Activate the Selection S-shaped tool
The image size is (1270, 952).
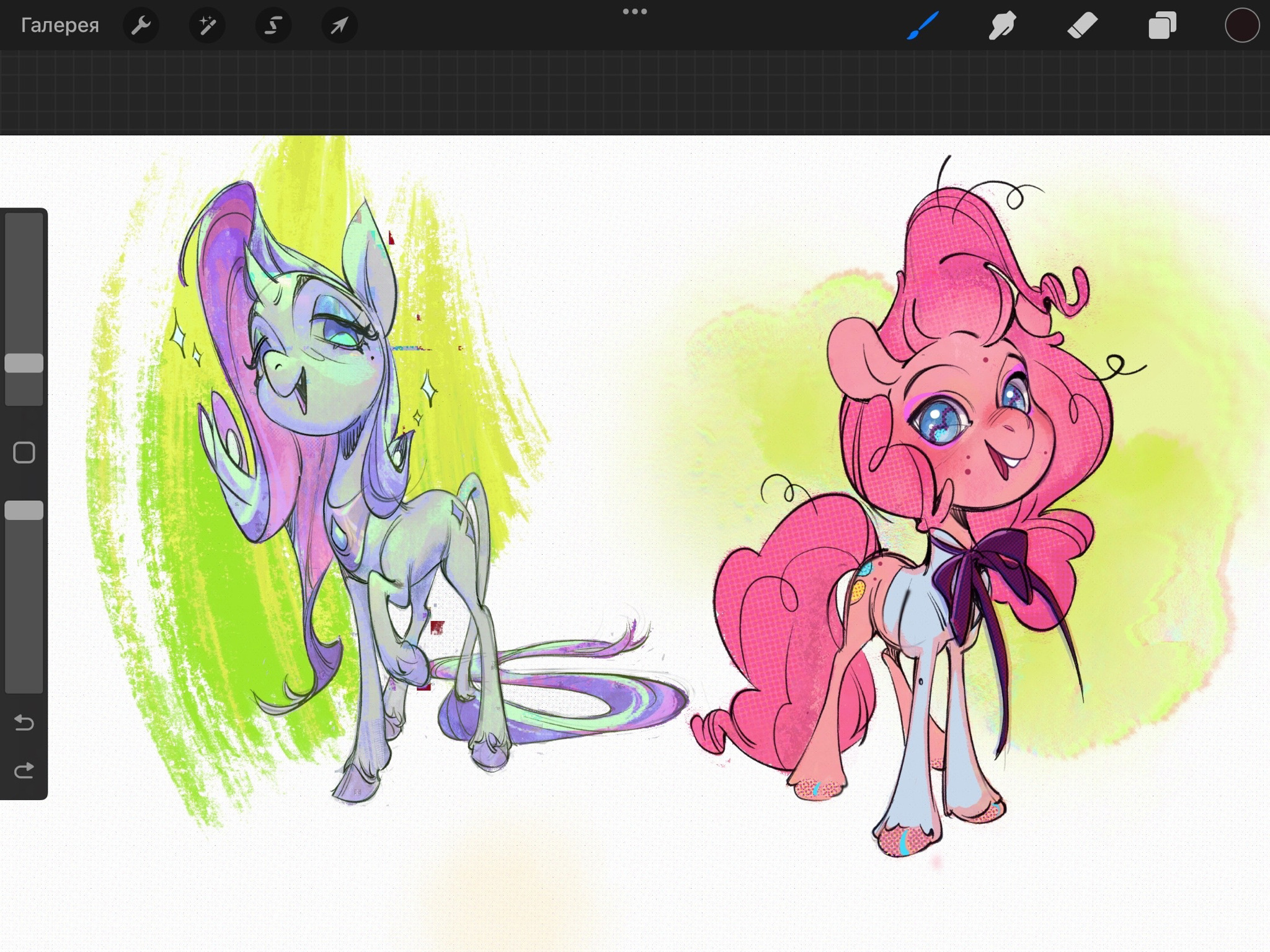(x=273, y=25)
